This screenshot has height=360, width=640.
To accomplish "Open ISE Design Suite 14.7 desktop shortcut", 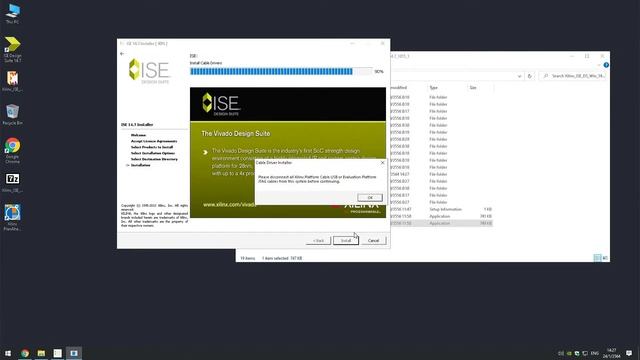I will click(x=12, y=50).
